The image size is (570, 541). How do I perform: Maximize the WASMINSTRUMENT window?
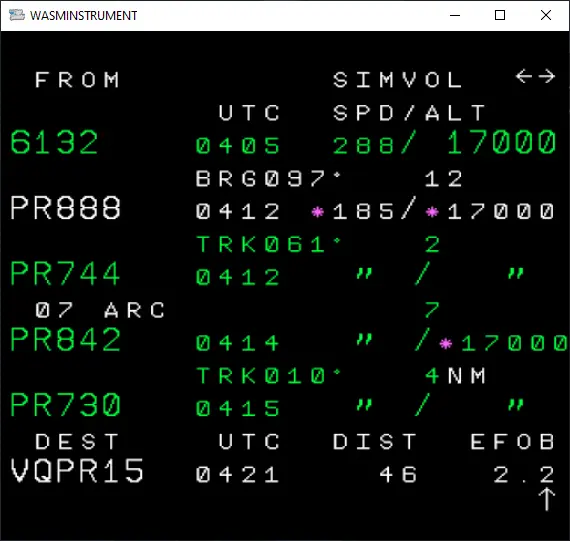(500, 15)
